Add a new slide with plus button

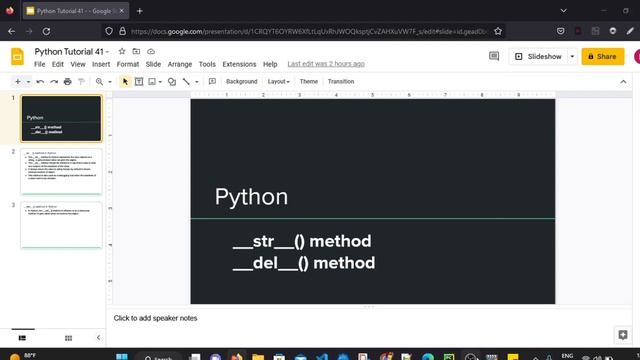[18, 82]
